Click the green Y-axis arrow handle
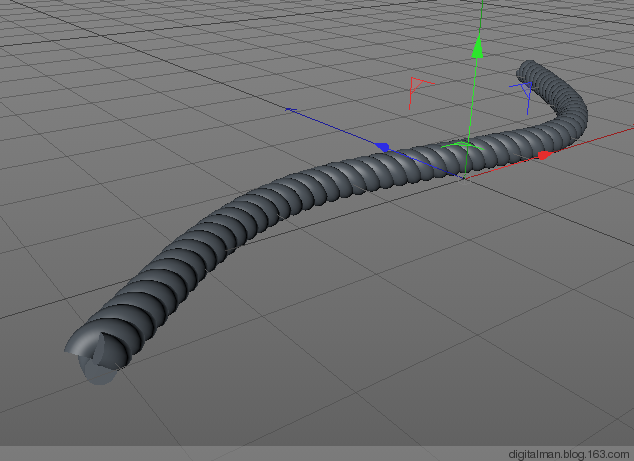634x461 pixels. coord(478,46)
